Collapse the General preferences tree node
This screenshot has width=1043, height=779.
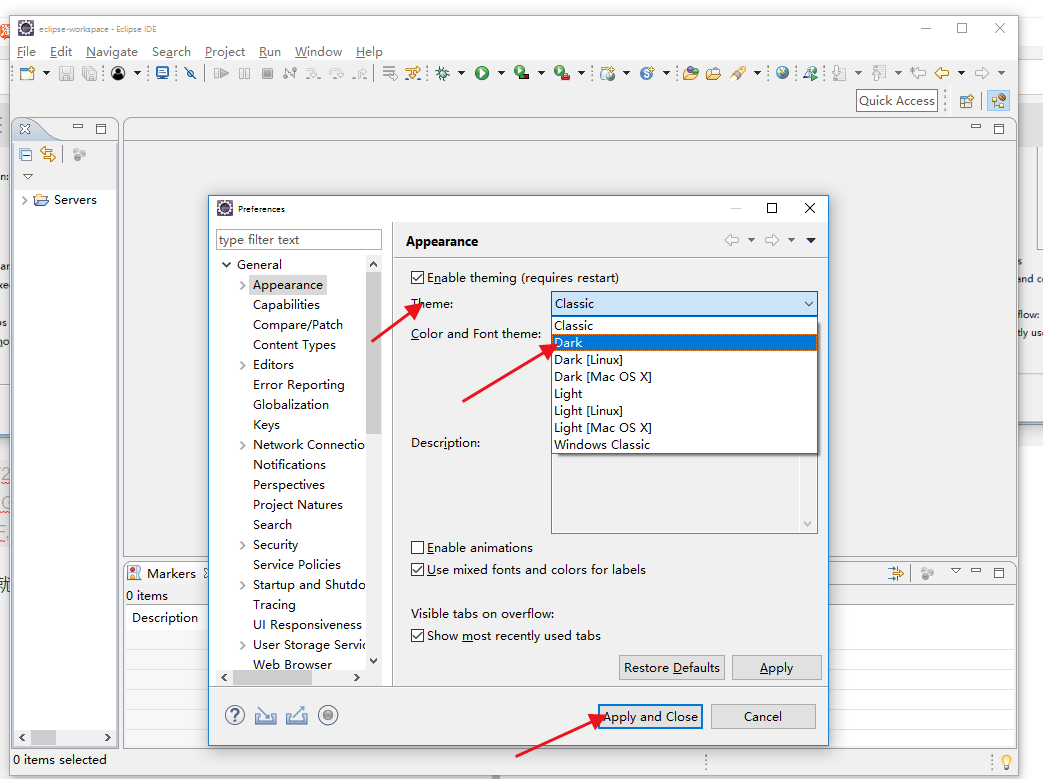coord(227,265)
